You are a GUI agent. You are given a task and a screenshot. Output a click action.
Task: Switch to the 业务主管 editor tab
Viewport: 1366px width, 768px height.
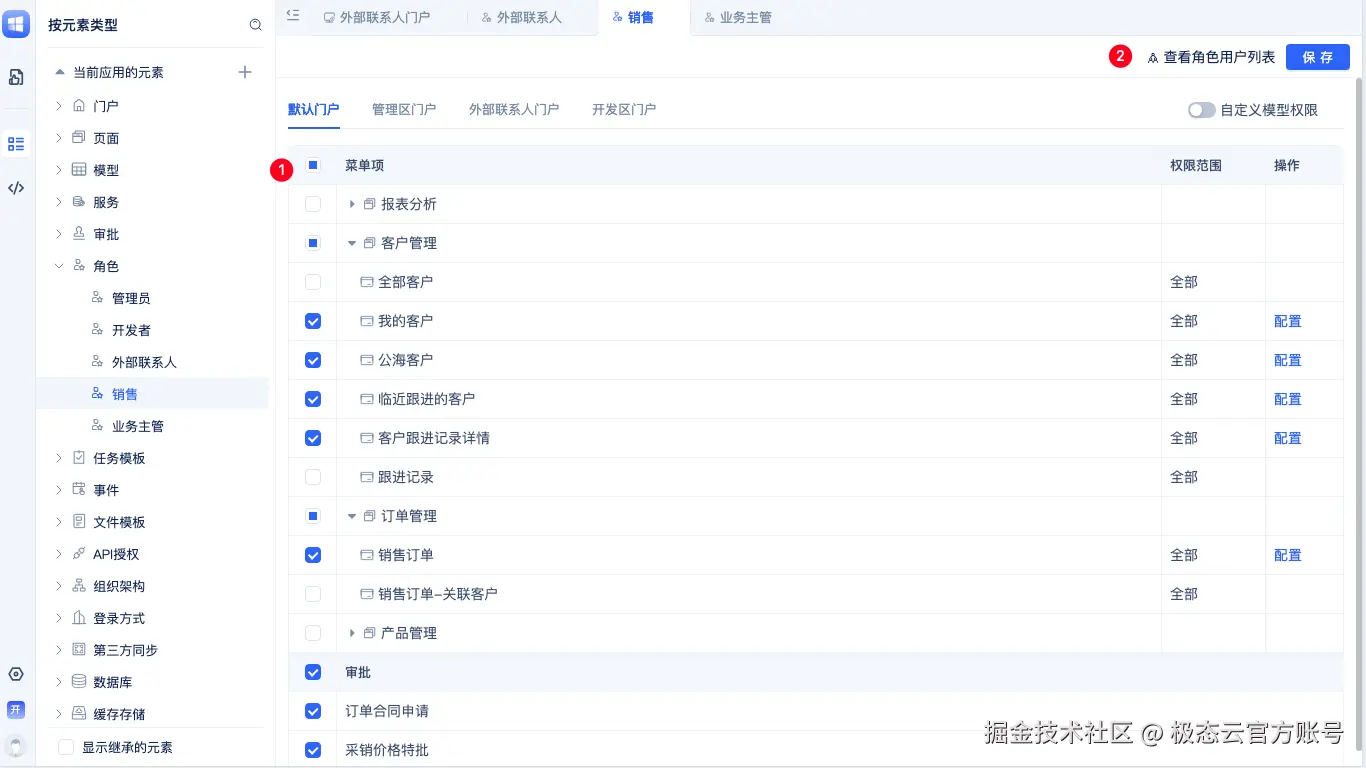point(738,18)
